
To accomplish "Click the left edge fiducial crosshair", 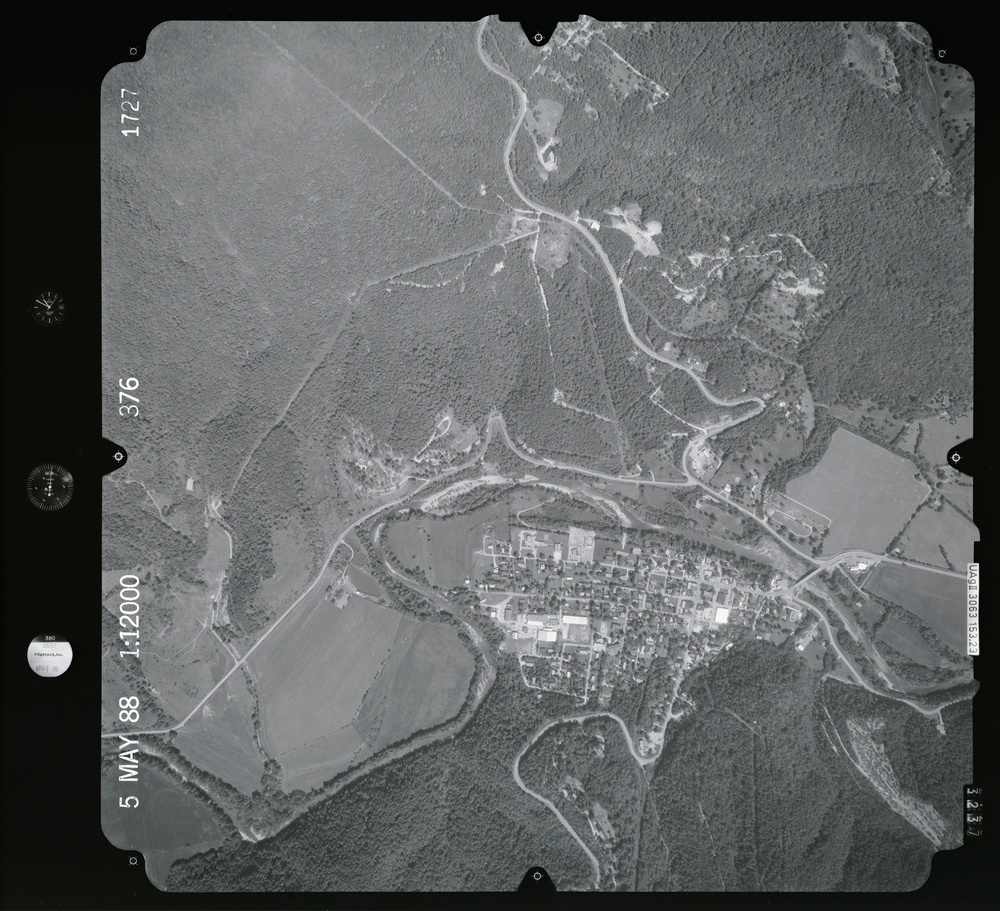I will pyautogui.click(x=119, y=457).
